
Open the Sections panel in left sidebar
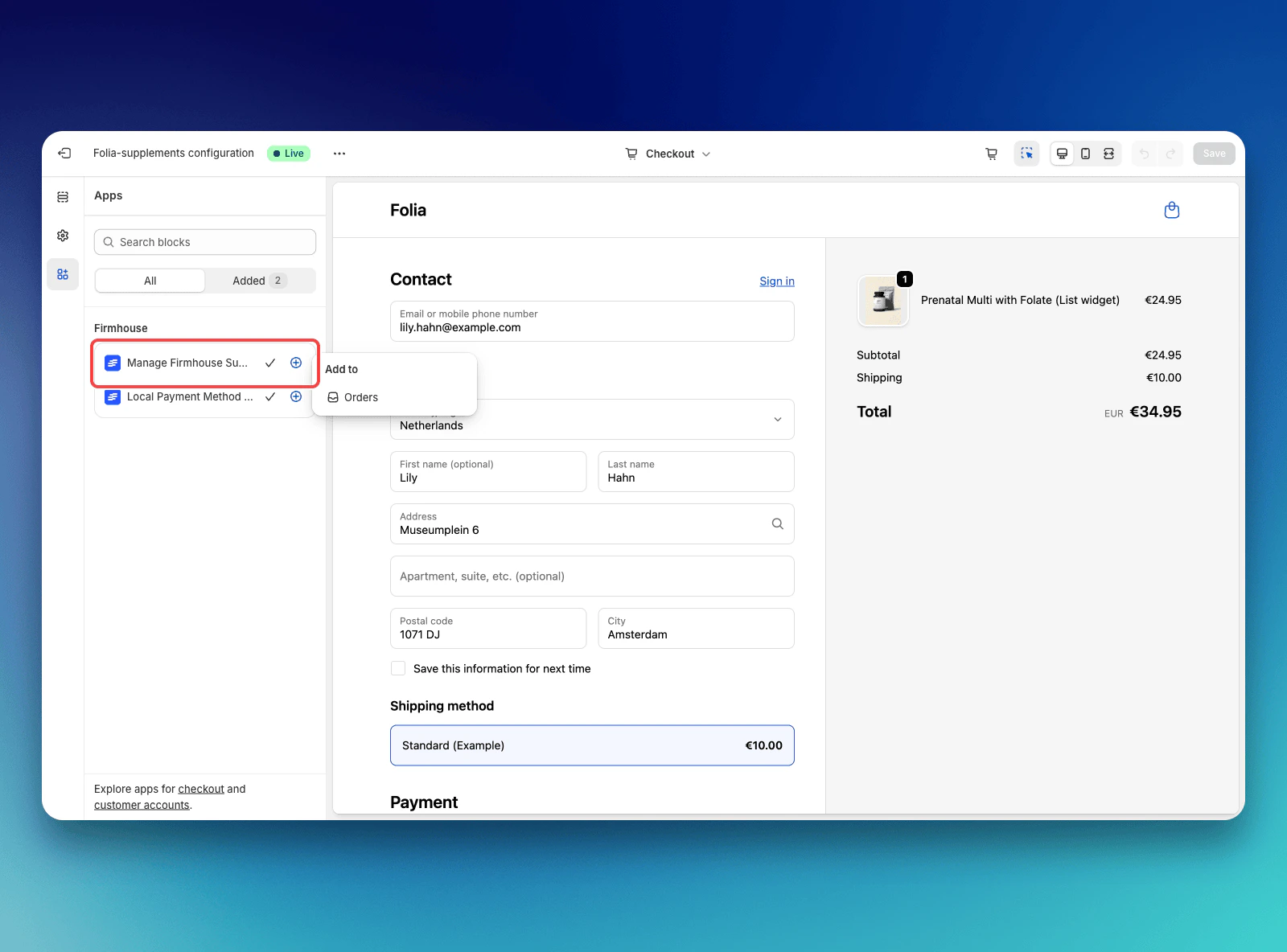tap(63, 195)
